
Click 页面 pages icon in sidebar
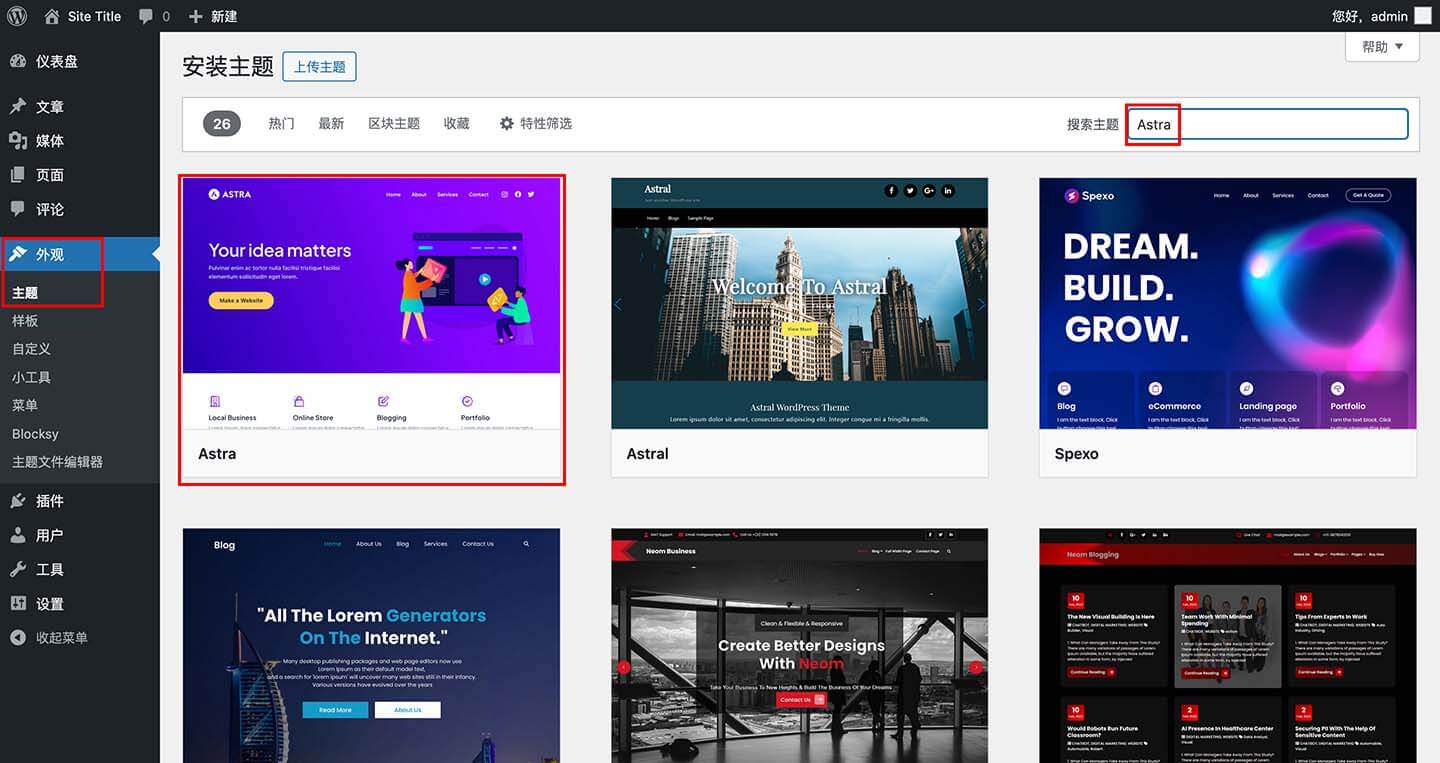(x=18, y=175)
